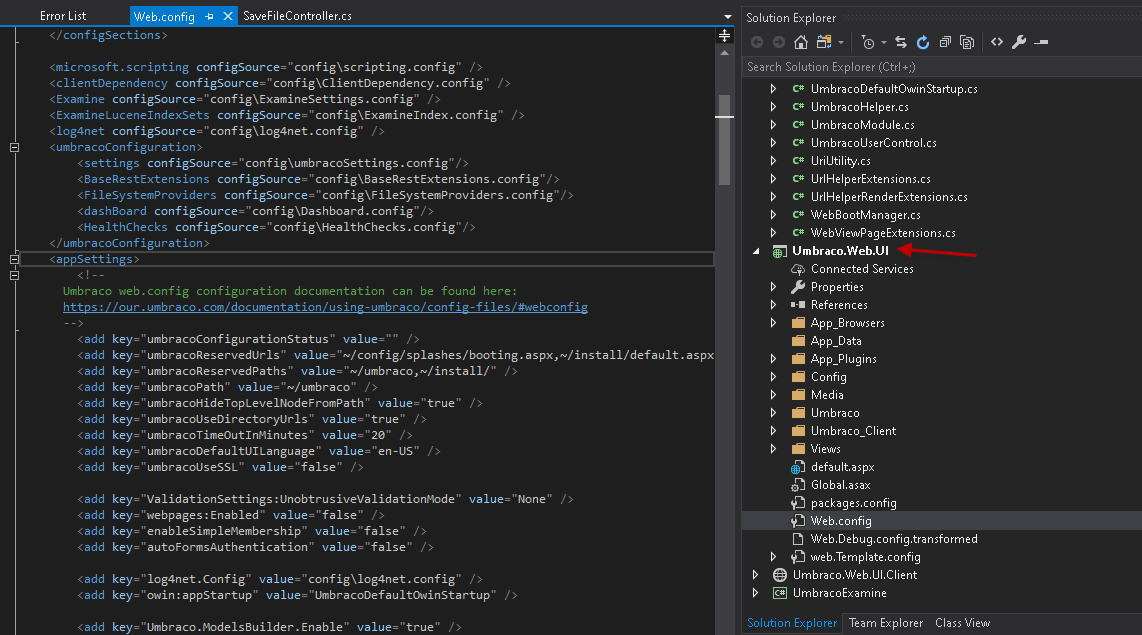
Task: Click the App_Plugins folder icon
Action: (x=798, y=359)
